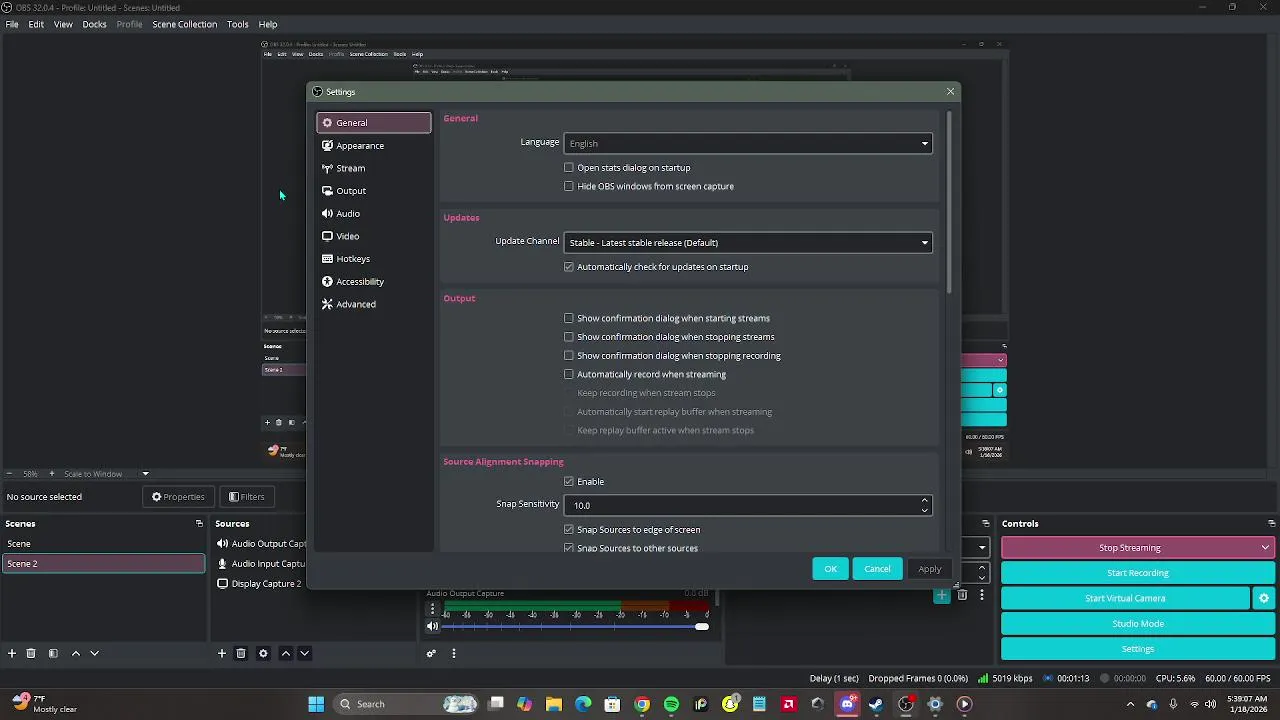Open source properties gear in Sources toolbar
This screenshot has height=720, width=1280.
pos(263,653)
